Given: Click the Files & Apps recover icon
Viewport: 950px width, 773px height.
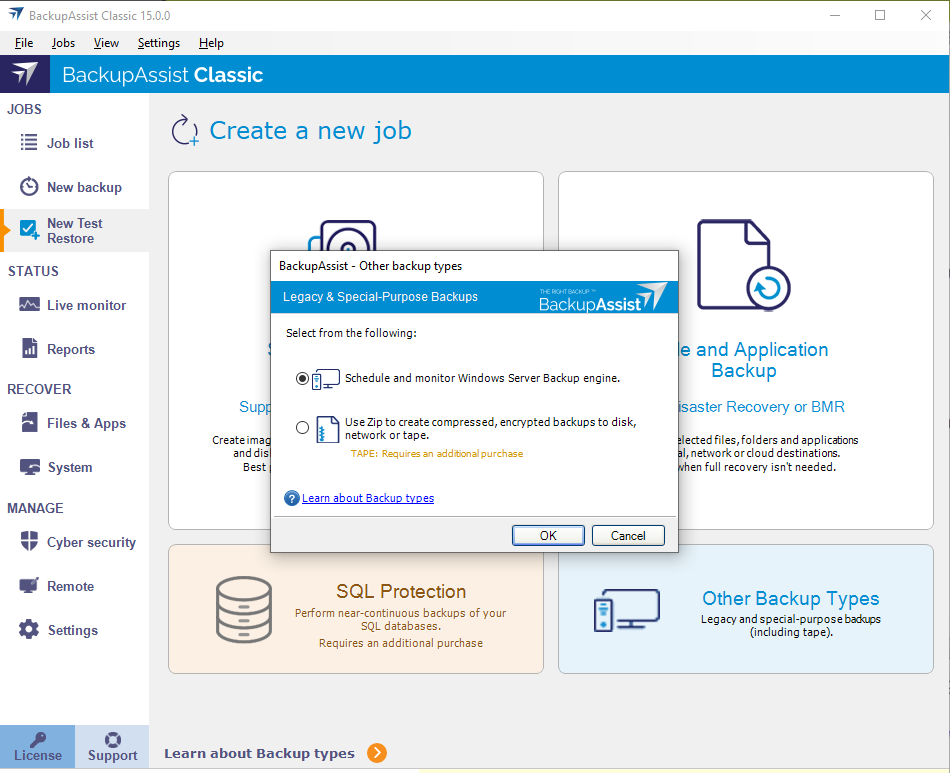Looking at the screenshot, I should (x=29, y=423).
